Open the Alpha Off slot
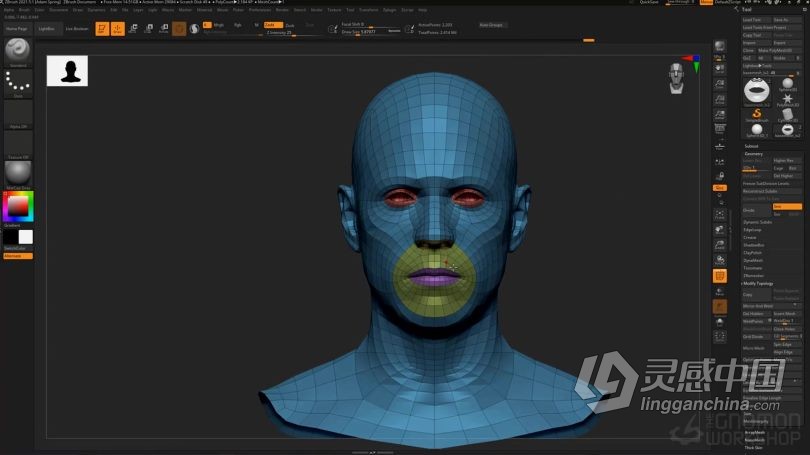Screen dimensions: 810x455 [x=18, y=114]
